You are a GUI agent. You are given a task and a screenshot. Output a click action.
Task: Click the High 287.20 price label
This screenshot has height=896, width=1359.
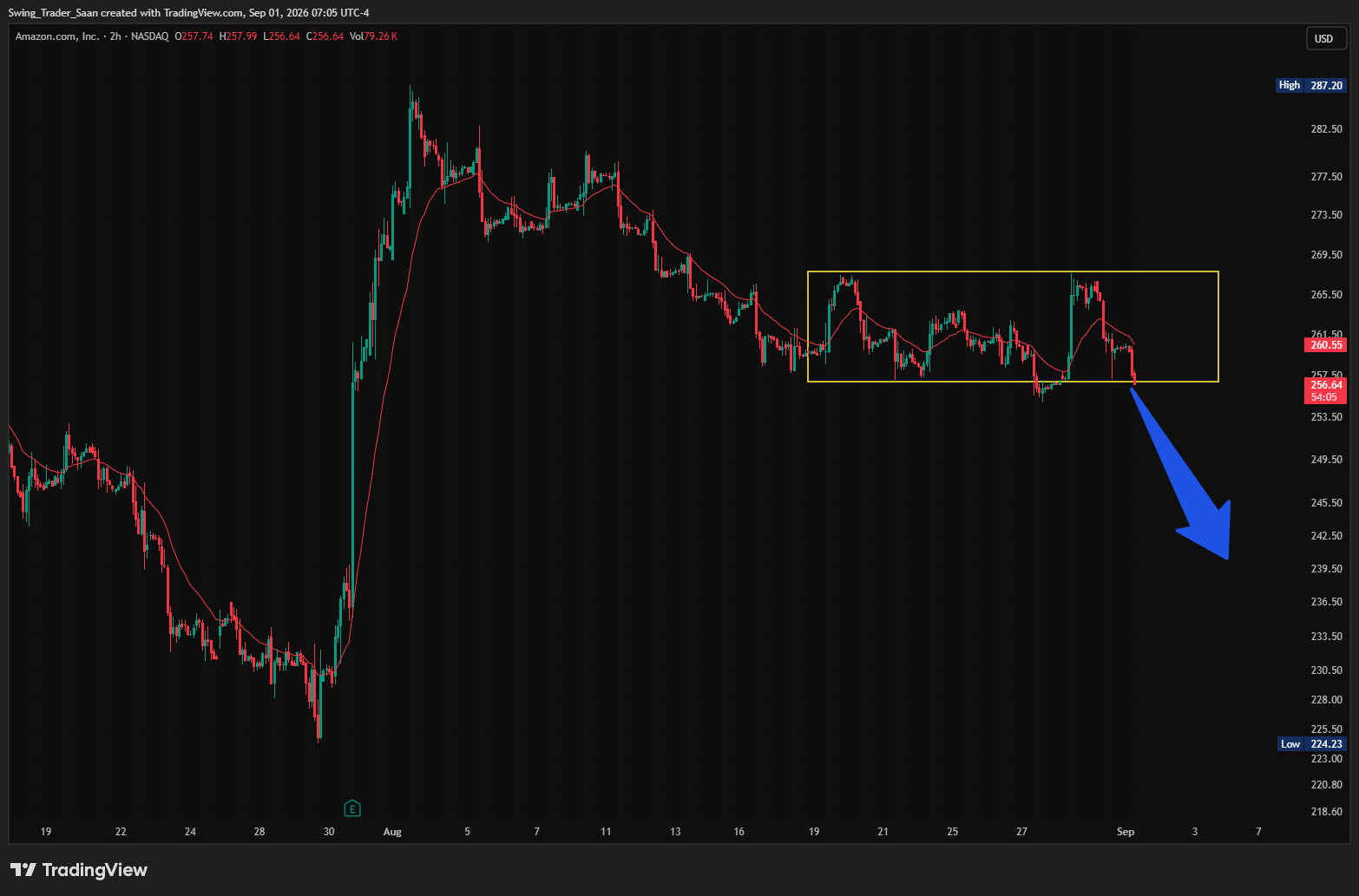coord(1311,85)
